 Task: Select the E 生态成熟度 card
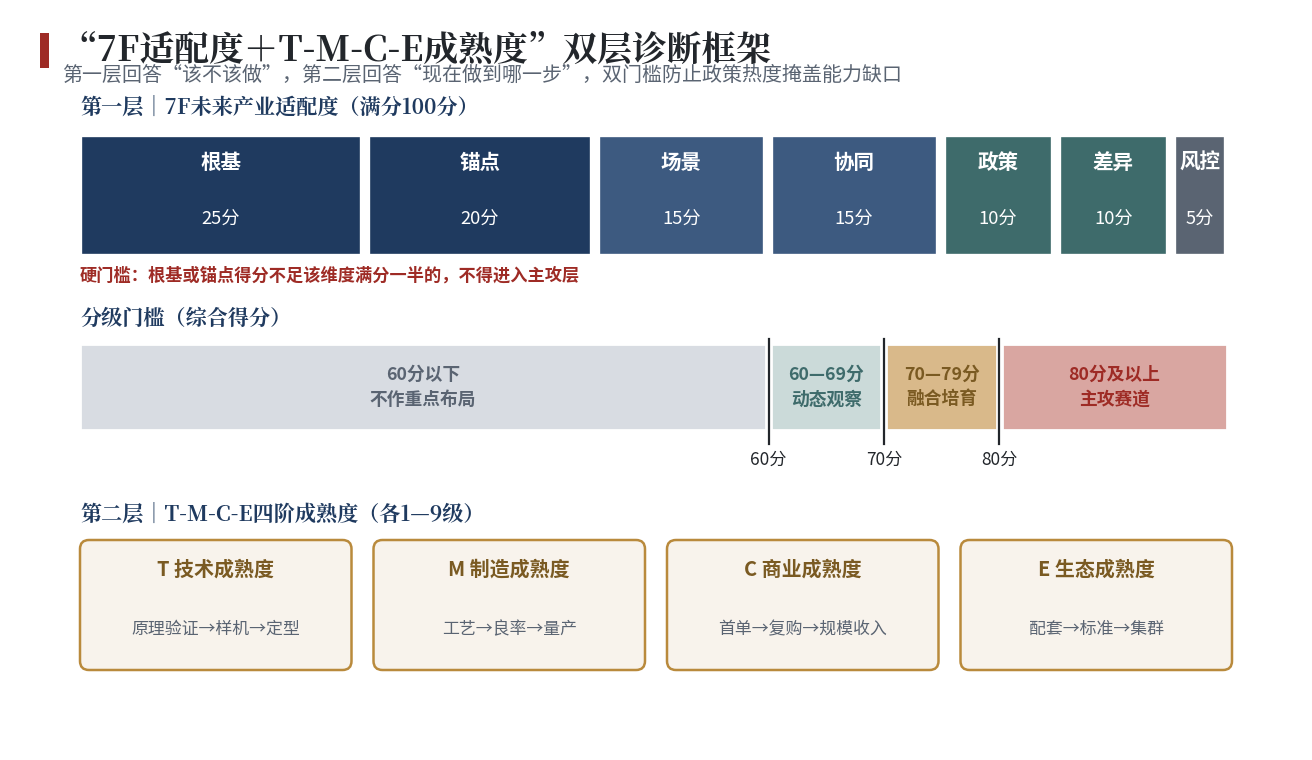(x=1096, y=605)
